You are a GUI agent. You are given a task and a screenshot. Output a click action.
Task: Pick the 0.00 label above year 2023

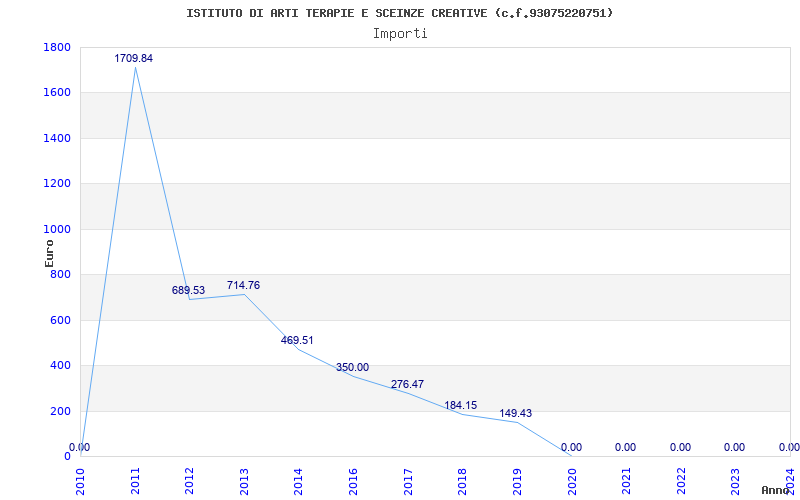735,447
